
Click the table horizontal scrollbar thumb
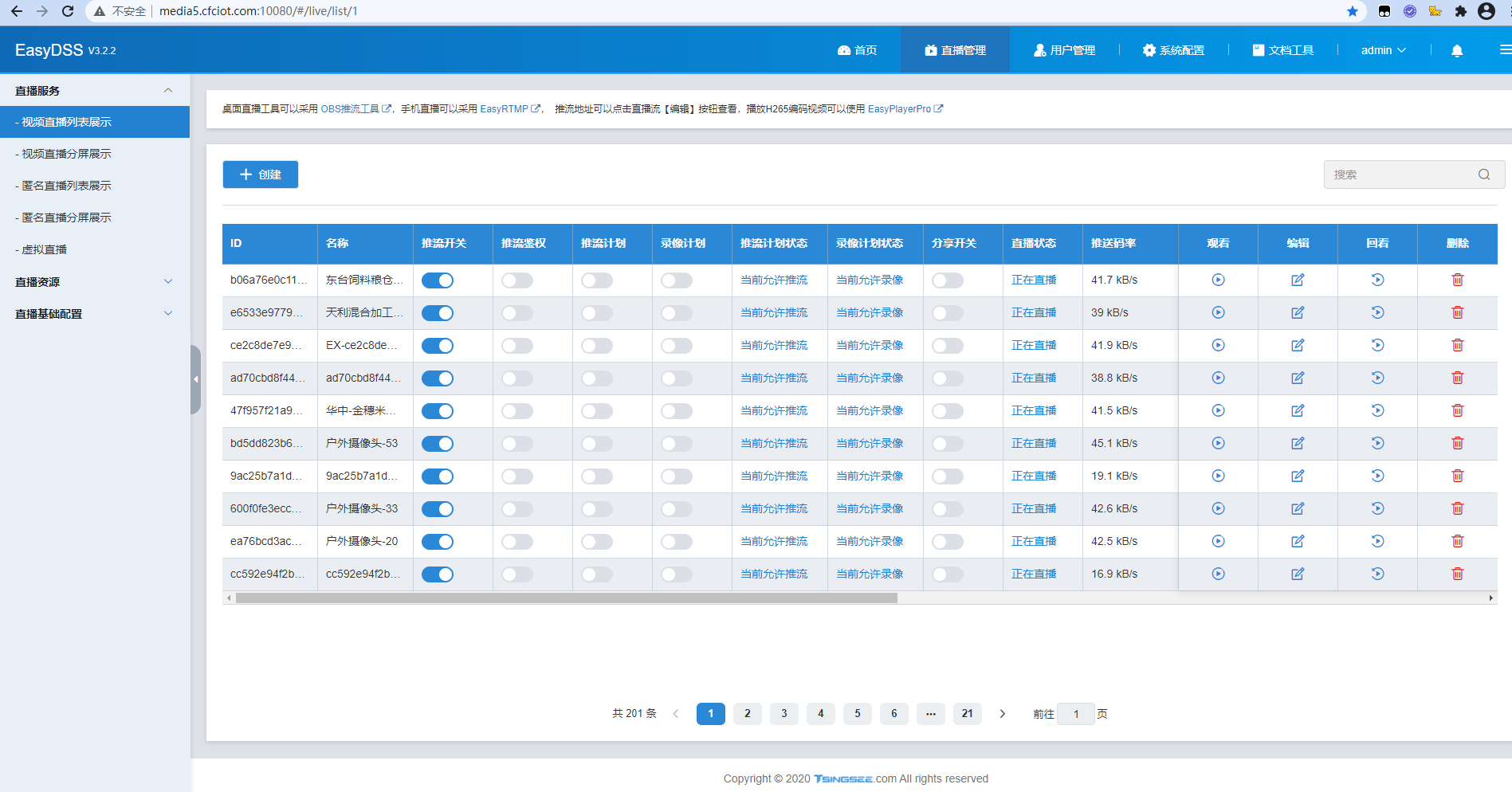[x=566, y=598]
